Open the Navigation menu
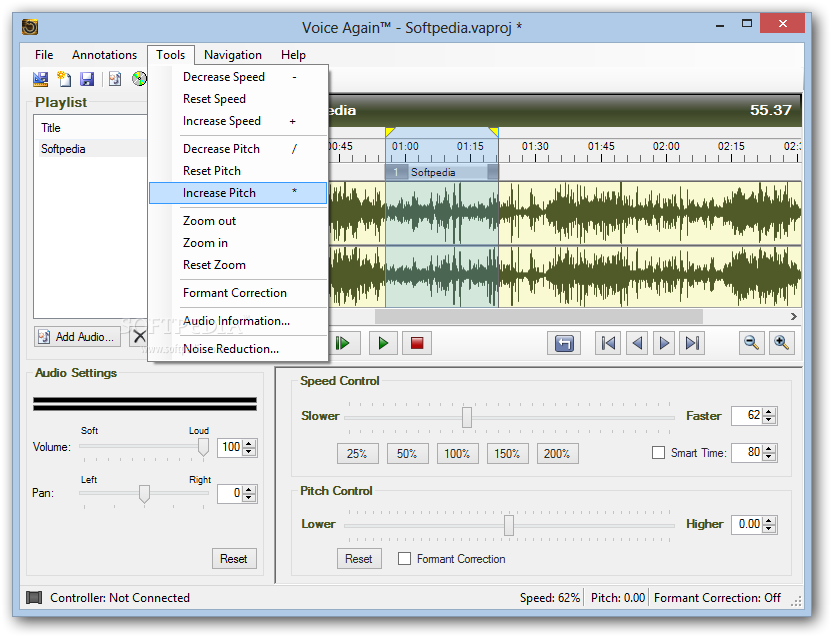832x637 pixels. pos(232,55)
